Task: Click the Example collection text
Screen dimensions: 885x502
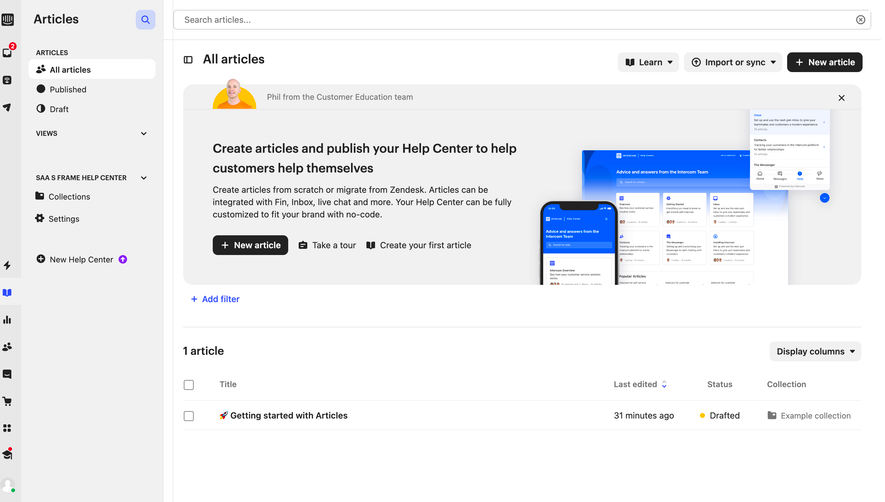Action: pyautogui.click(x=816, y=416)
